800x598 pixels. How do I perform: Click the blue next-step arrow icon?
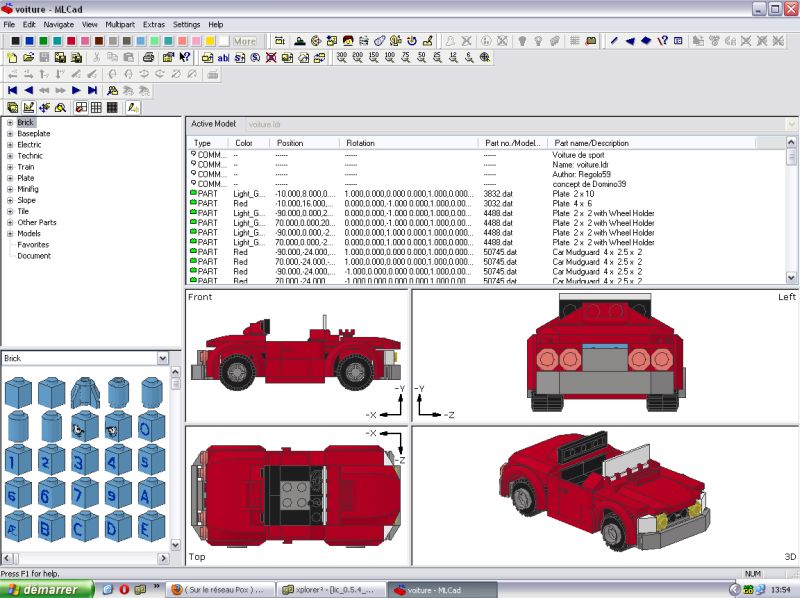pos(76,90)
